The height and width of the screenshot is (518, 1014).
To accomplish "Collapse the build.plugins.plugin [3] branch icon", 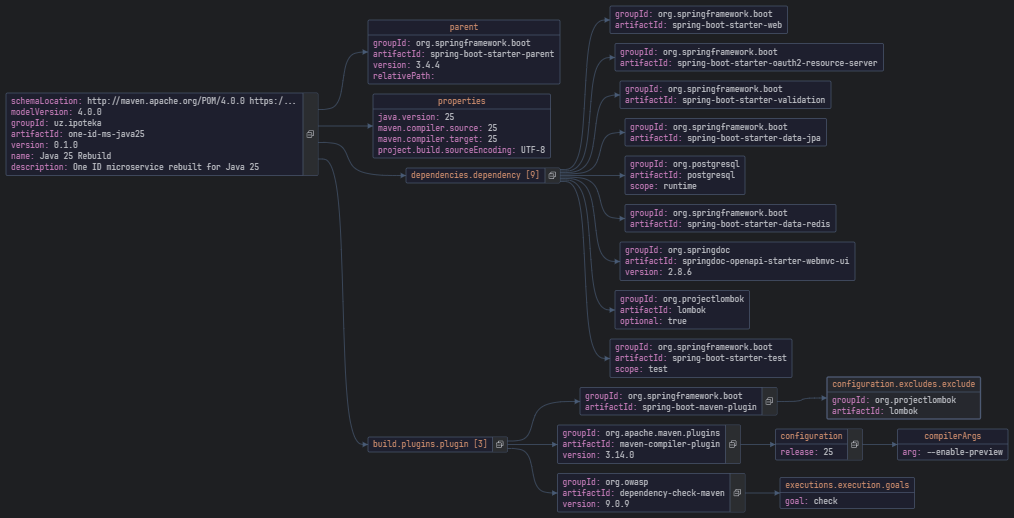I will click(x=499, y=444).
